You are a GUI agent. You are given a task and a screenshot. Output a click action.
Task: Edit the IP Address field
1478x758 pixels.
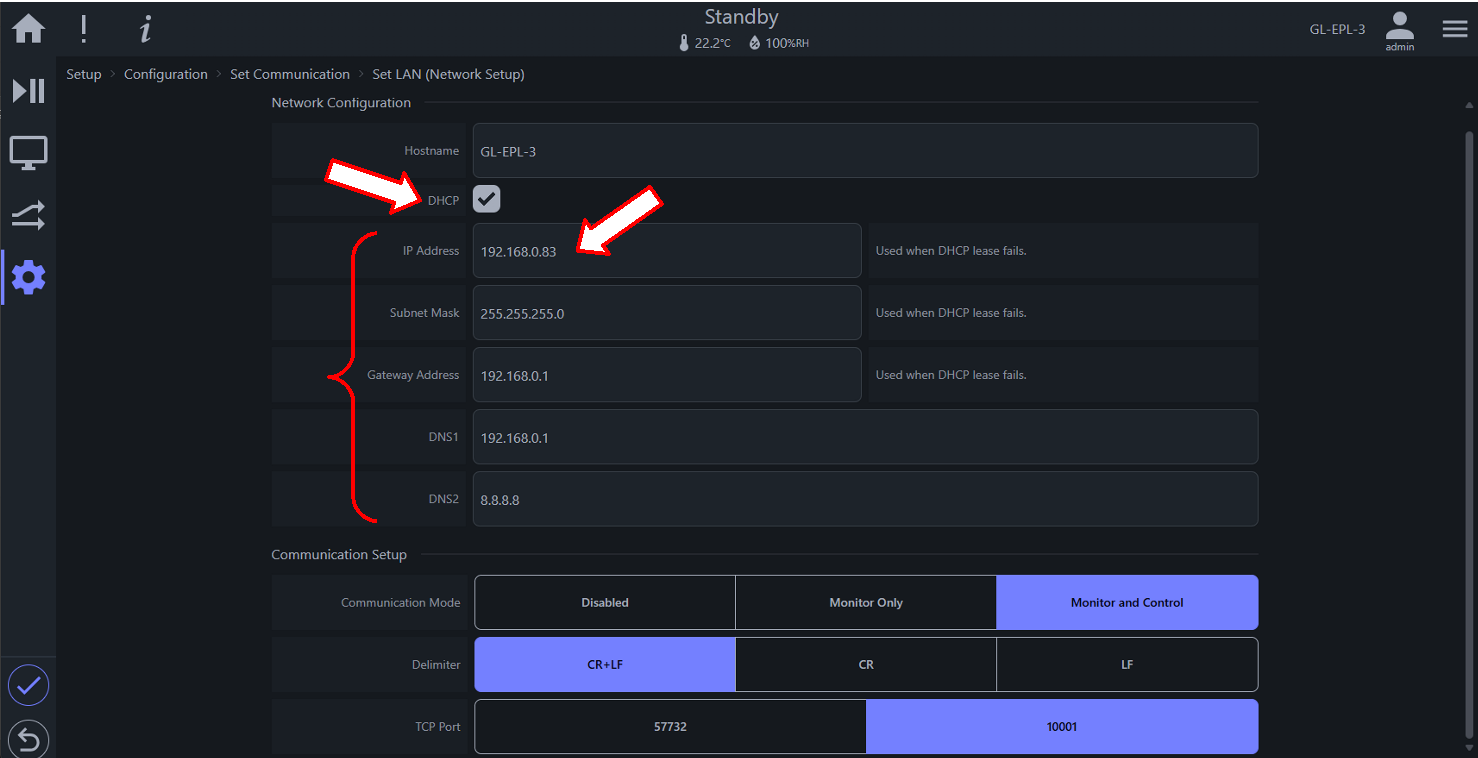pyautogui.click(x=667, y=251)
